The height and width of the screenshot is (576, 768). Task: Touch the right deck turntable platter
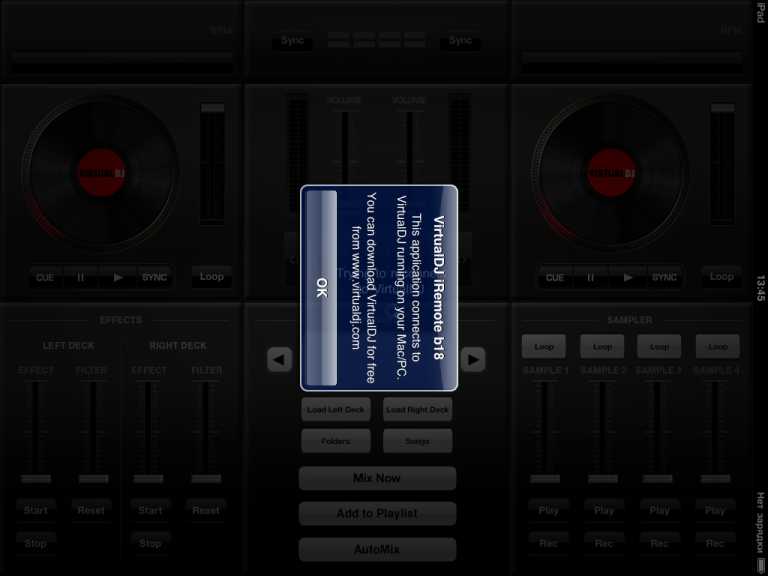pos(611,173)
